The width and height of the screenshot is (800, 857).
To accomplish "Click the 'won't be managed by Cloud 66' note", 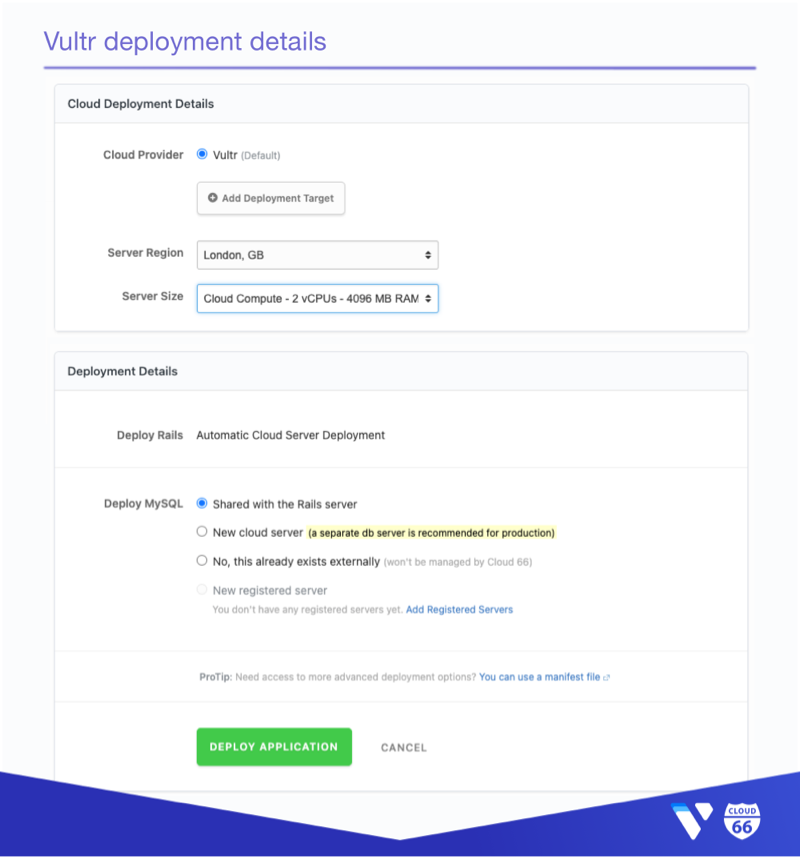I will tap(458, 562).
